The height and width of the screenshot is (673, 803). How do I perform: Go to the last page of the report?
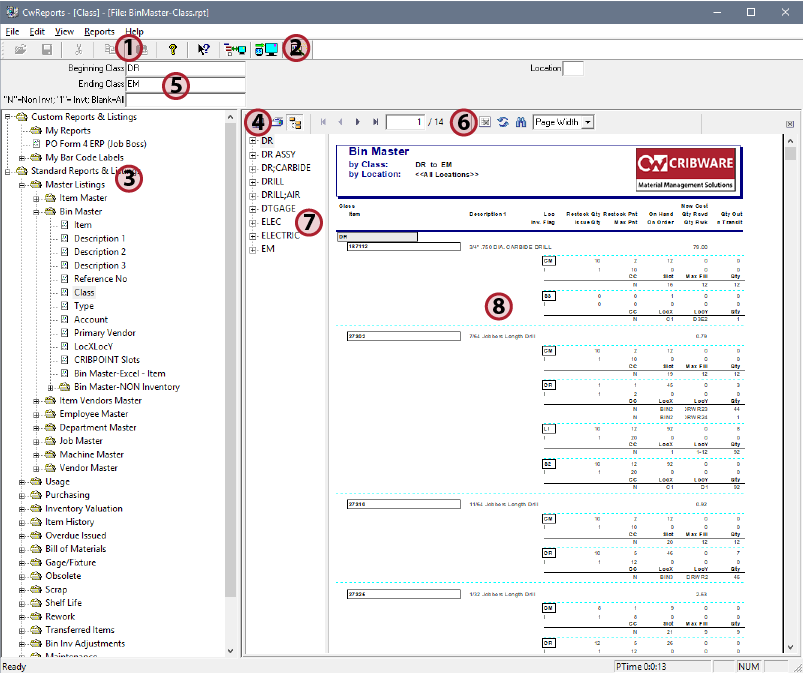coord(376,121)
